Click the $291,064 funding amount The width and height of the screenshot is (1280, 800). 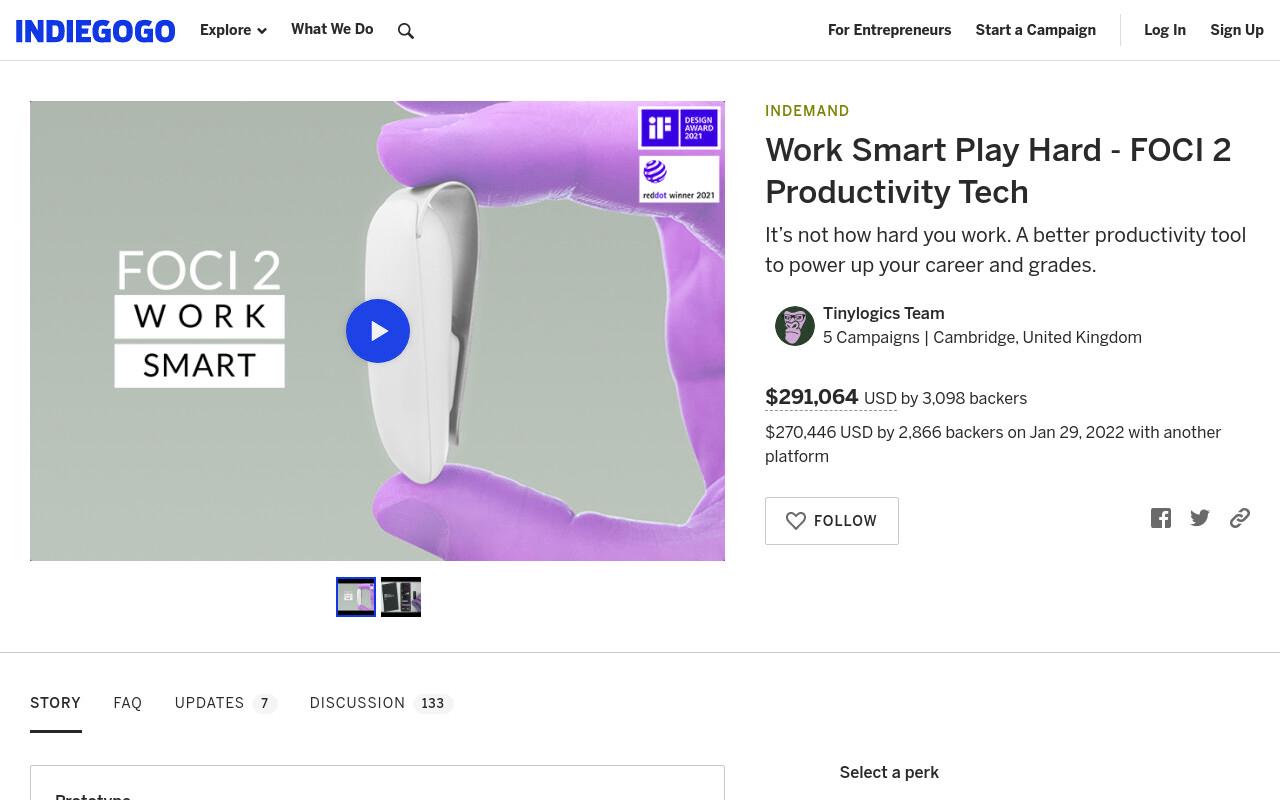pos(812,397)
